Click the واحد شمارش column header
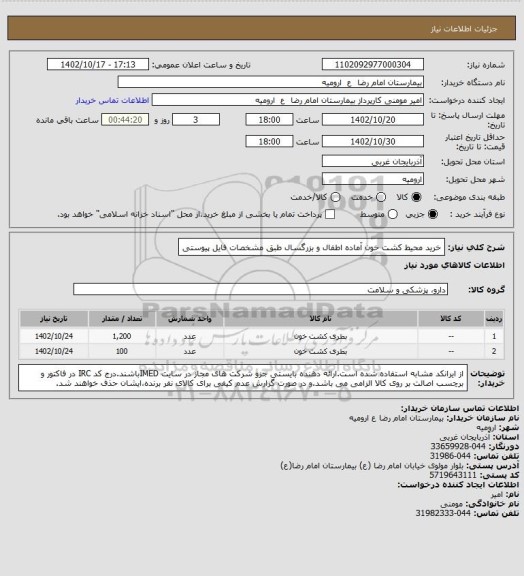 [190, 318]
